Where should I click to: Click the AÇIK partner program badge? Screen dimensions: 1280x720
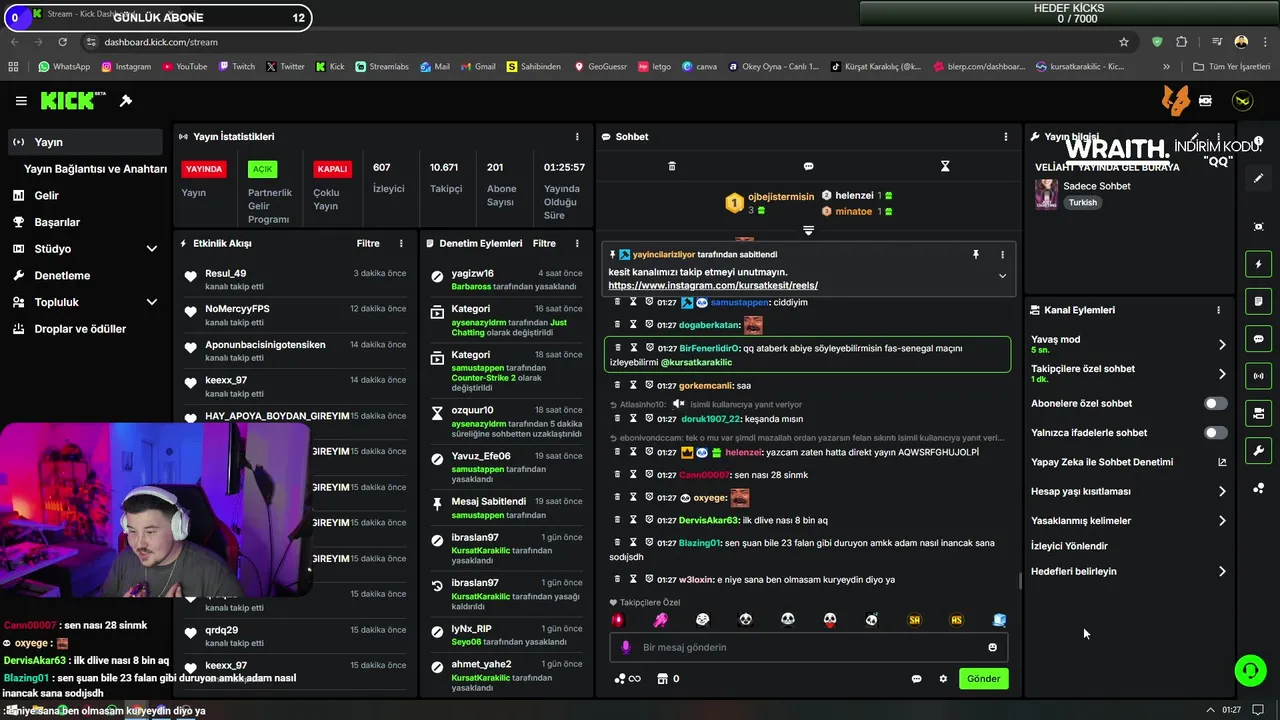[x=262, y=169]
